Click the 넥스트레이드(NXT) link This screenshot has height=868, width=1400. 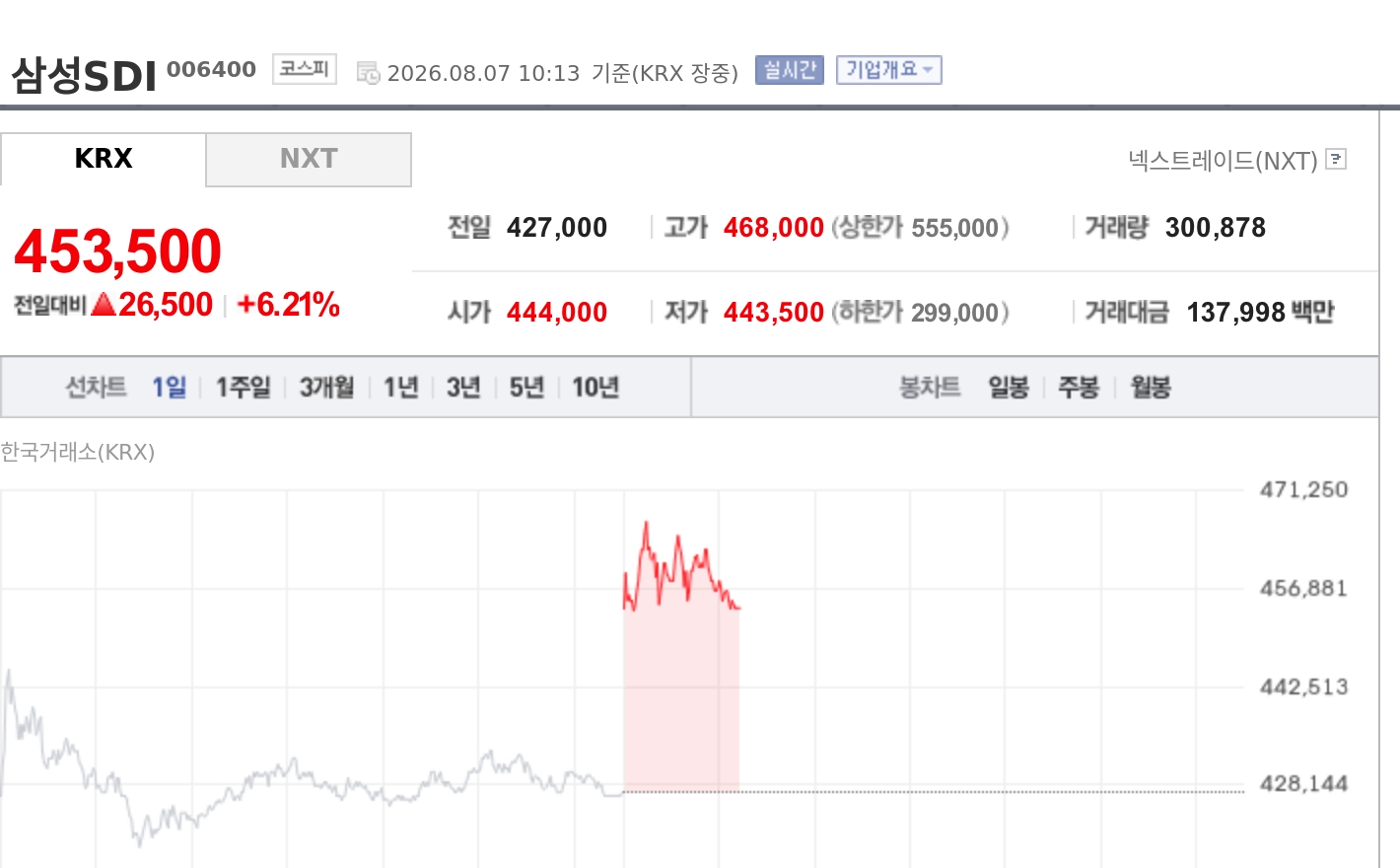[x=1223, y=160]
